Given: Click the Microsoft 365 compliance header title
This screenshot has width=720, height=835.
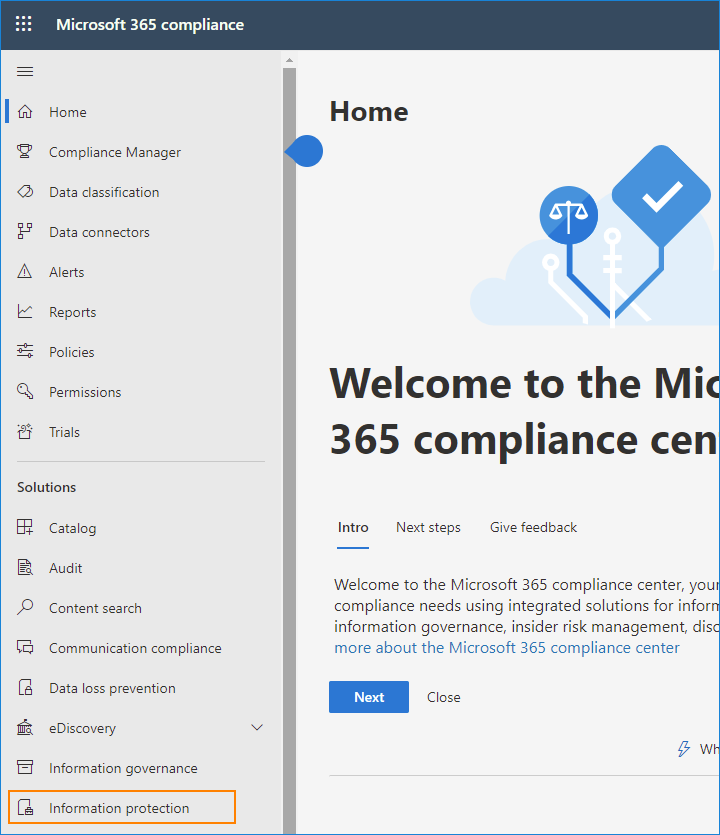Looking at the screenshot, I should [x=150, y=24].
